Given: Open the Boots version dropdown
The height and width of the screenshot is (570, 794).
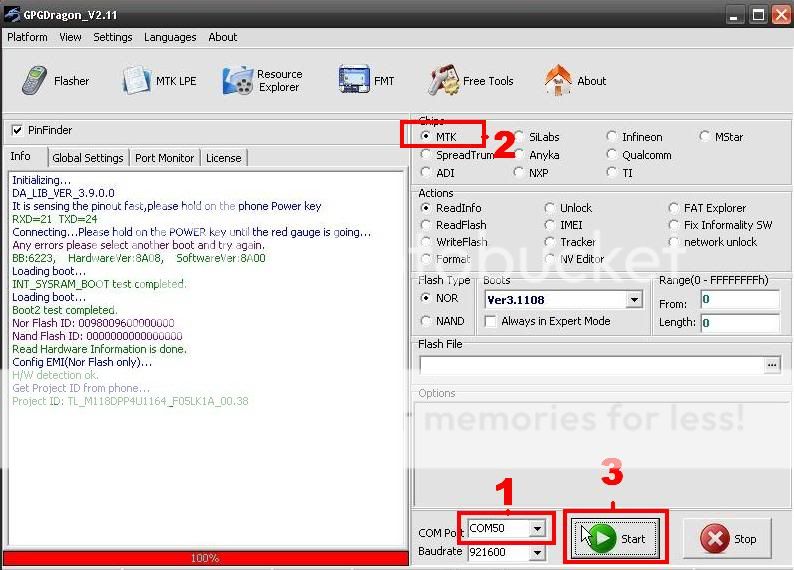Looking at the screenshot, I should [634, 300].
